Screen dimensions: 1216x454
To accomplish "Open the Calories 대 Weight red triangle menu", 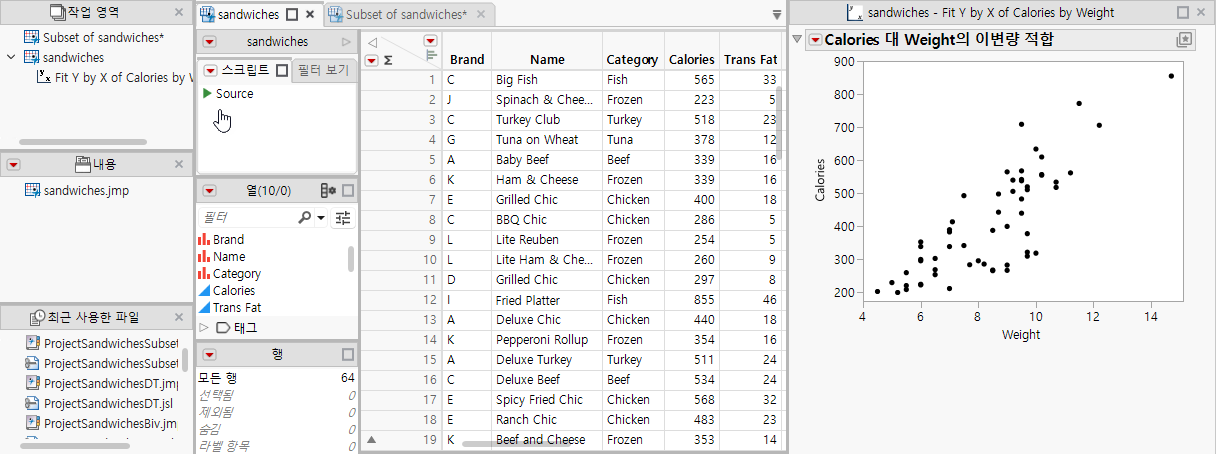I will [815, 40].
